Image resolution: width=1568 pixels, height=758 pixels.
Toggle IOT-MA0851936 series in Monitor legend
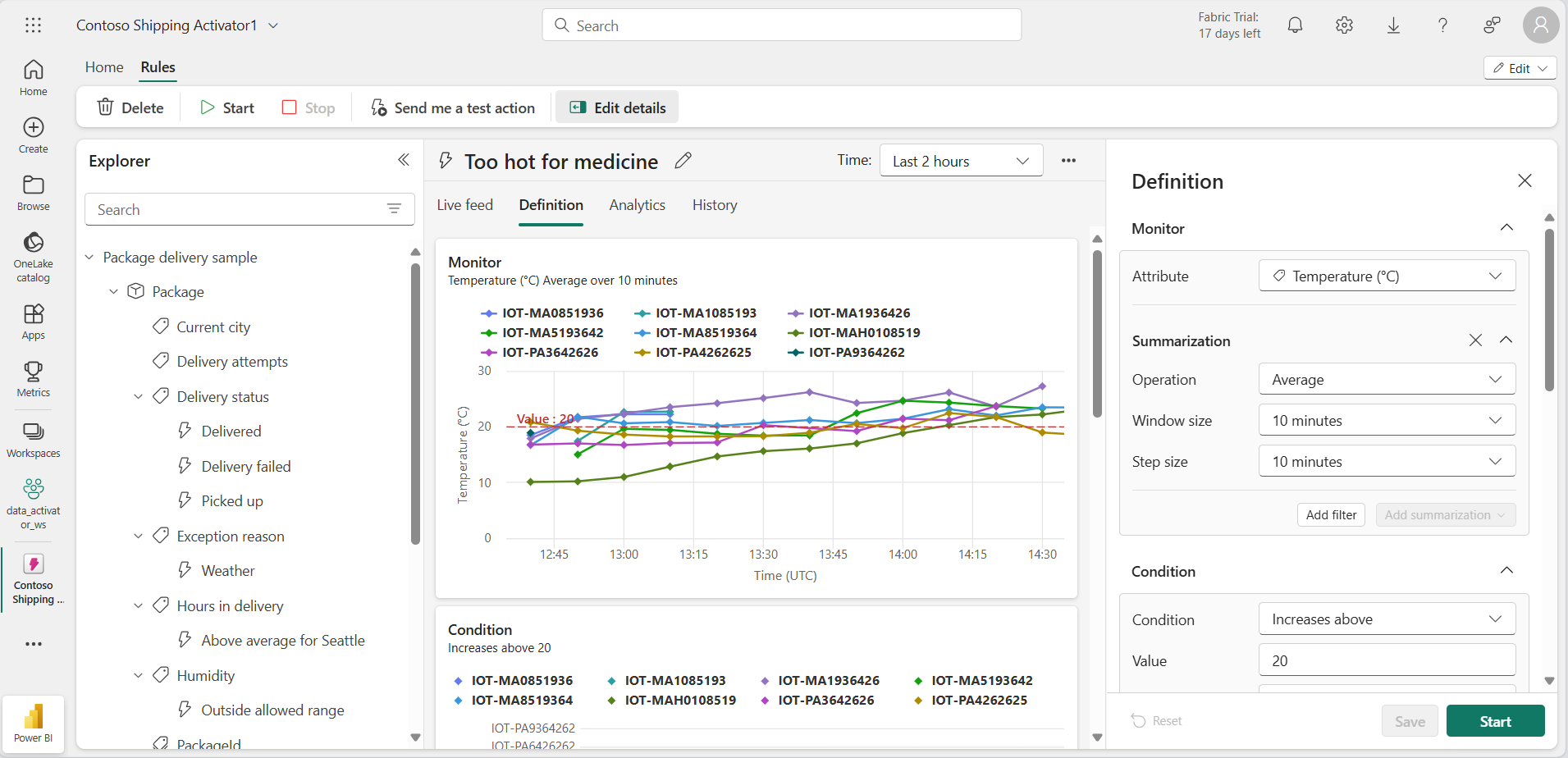tap(542, 313)
